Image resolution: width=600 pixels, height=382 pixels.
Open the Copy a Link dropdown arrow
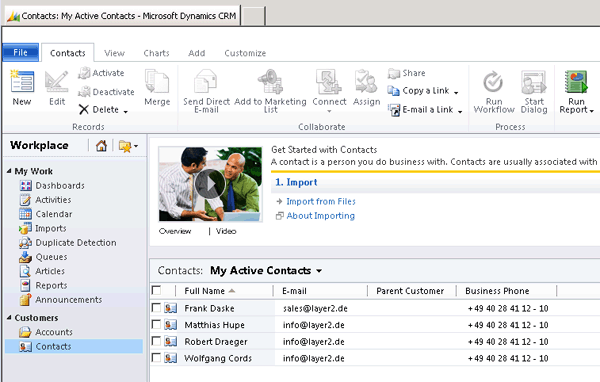coord(456,93)
